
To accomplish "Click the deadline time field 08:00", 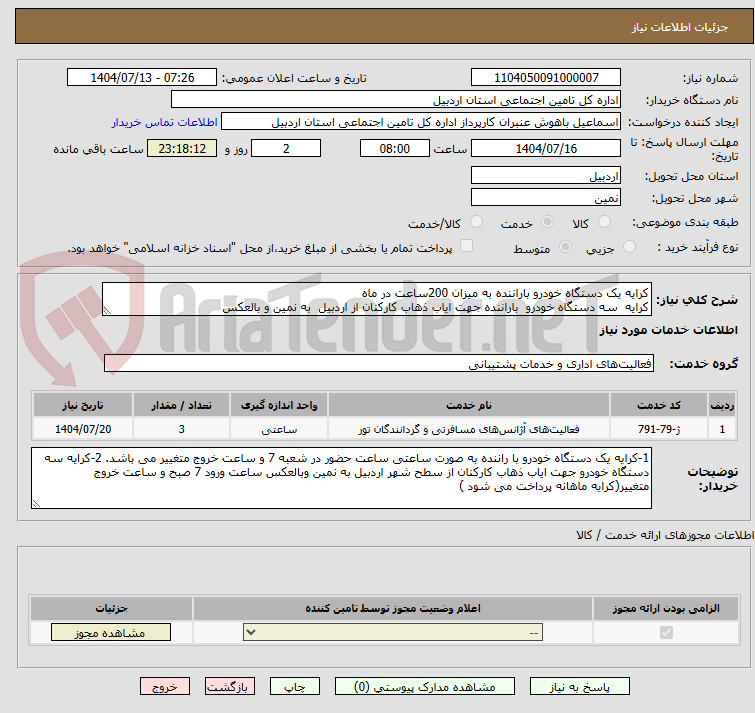I will tap(394, 148).
